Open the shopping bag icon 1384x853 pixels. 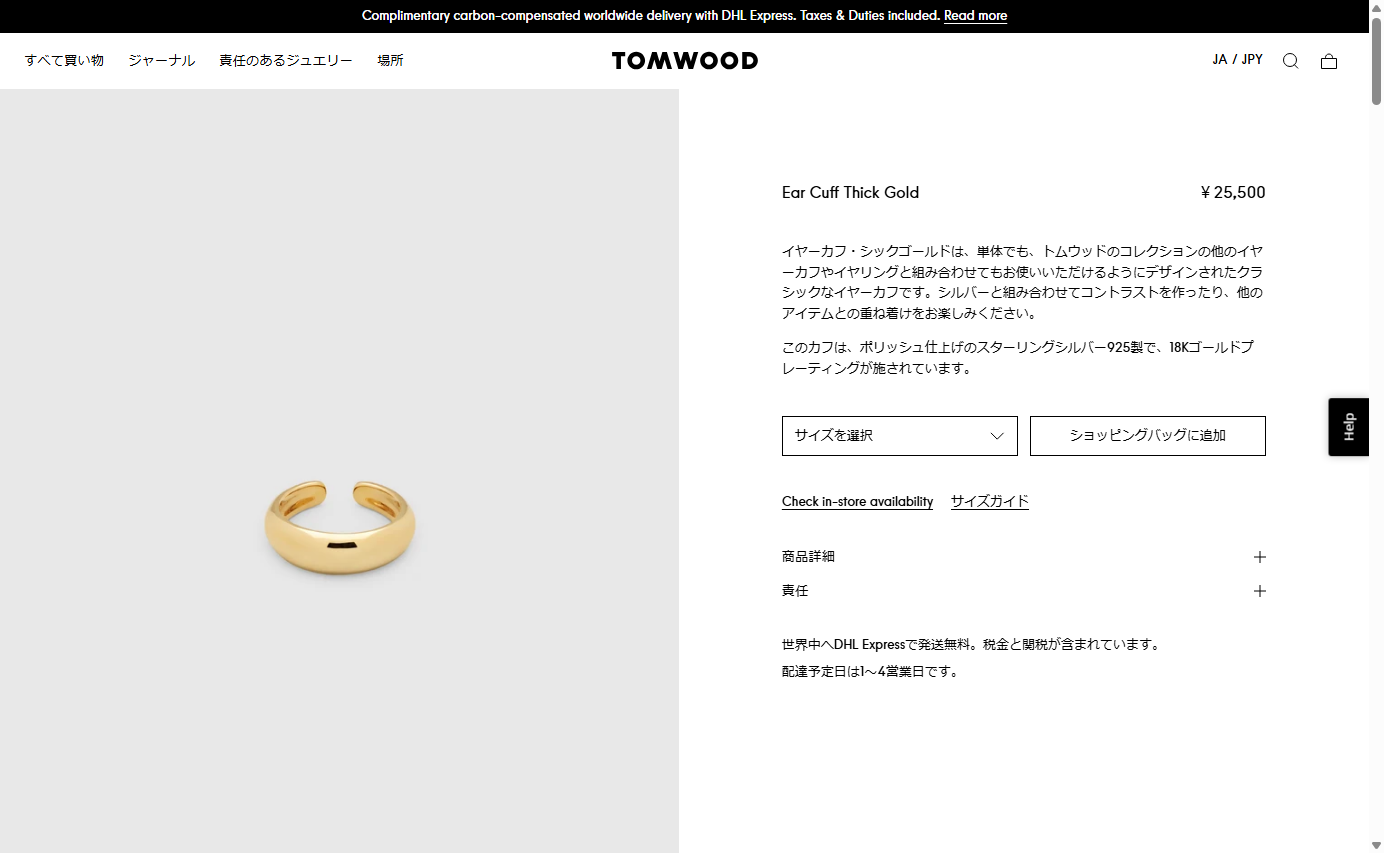1328,61
